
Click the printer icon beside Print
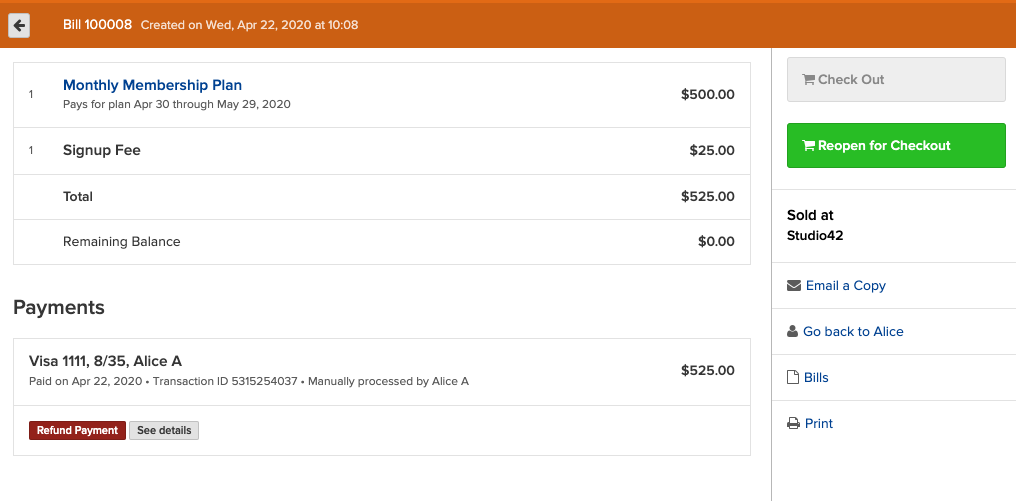(x=793, y=424)
